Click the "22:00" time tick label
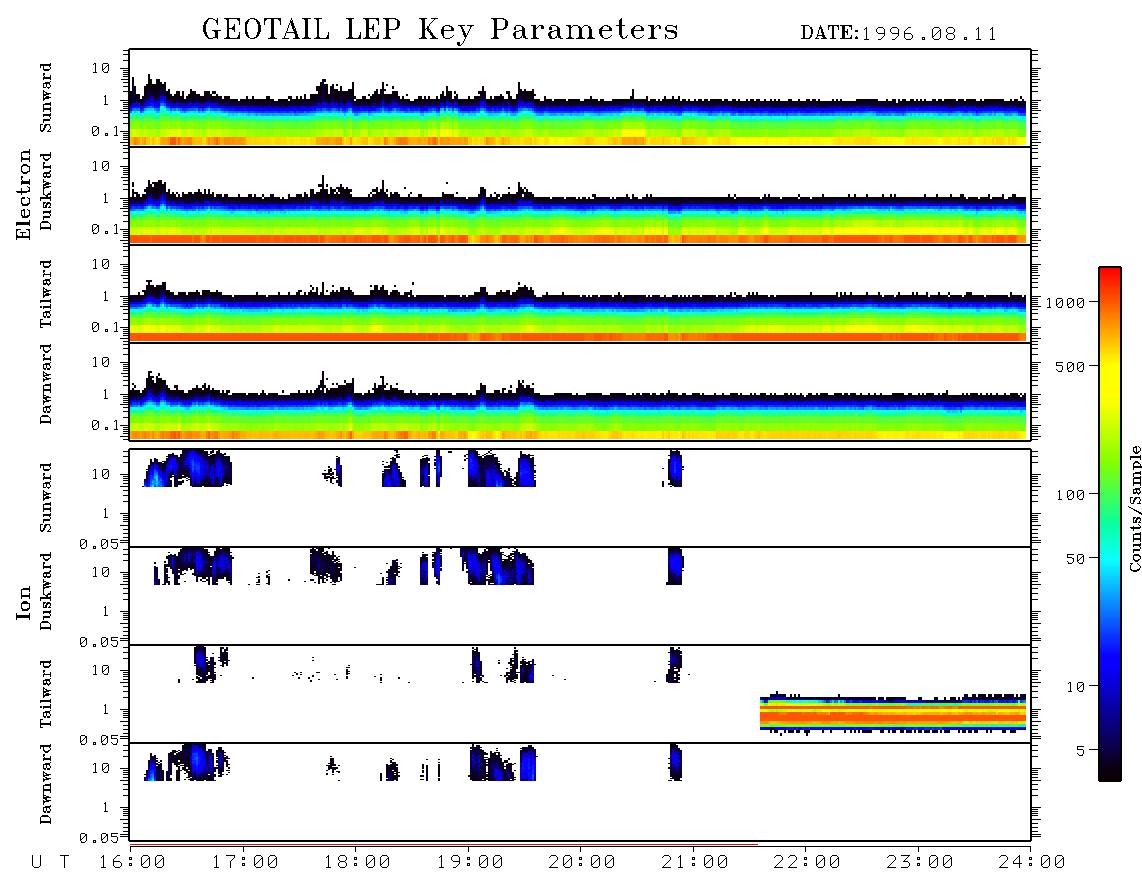 (807, 863)
